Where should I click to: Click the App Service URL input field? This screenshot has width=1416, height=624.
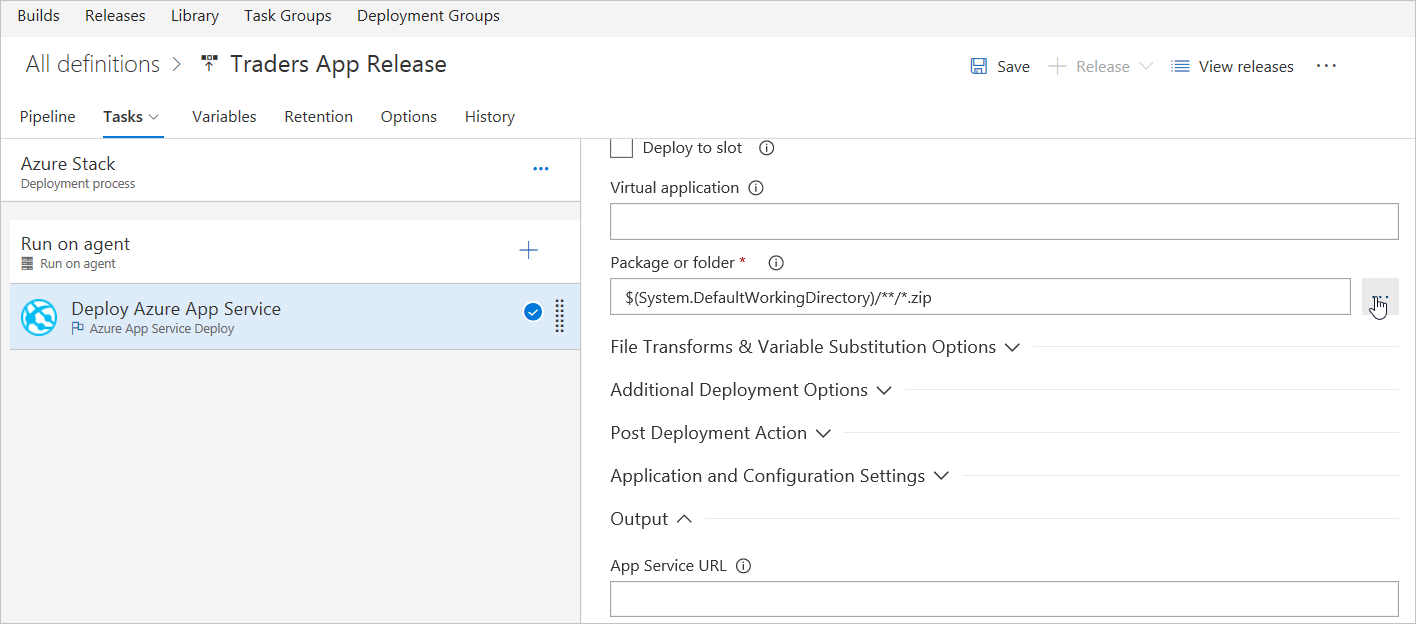pyautogui.click(x=1004, y=599)
